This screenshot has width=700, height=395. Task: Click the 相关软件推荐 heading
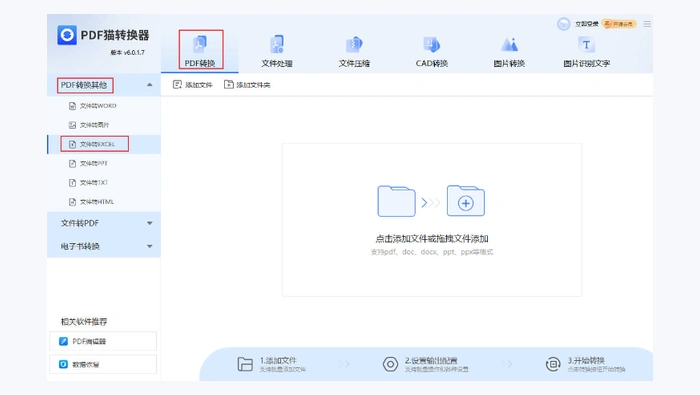84,321
